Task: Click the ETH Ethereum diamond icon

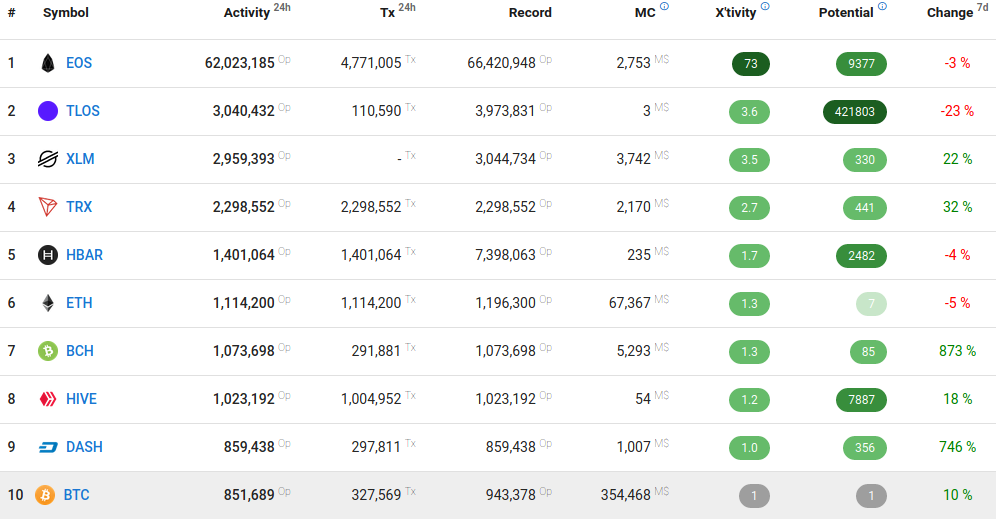Action: 48,303
